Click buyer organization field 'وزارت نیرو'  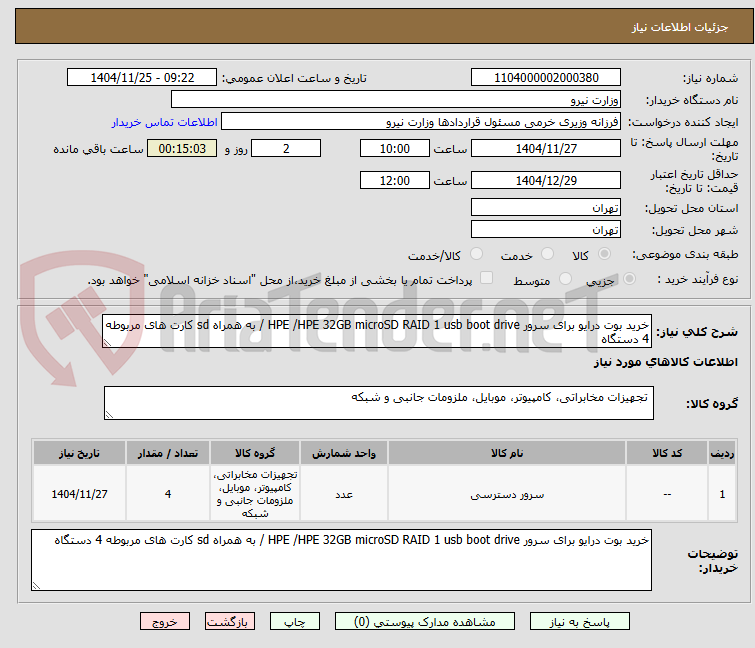pos(396,99)
